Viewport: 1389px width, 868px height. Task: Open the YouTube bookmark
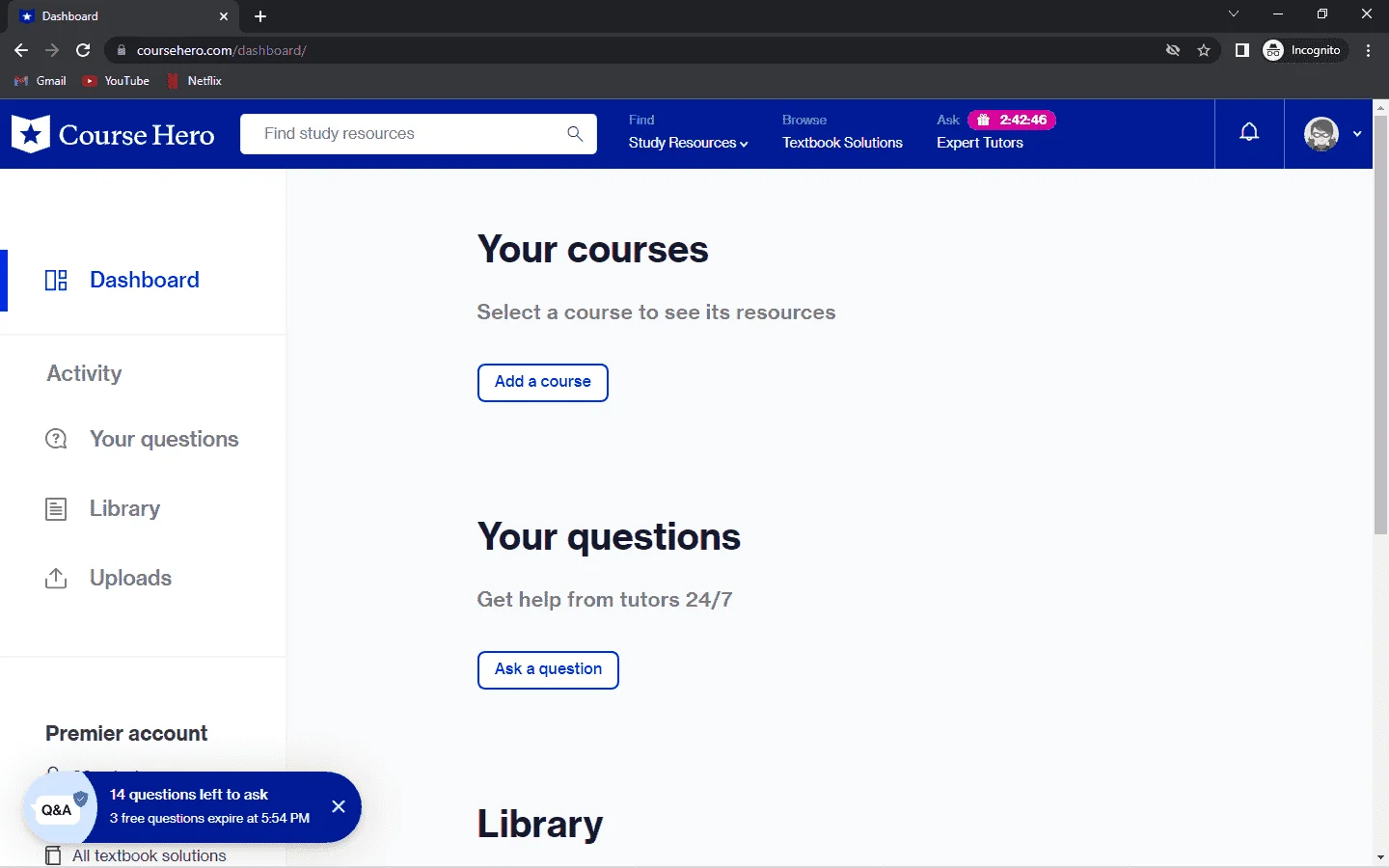click(117, 81)
